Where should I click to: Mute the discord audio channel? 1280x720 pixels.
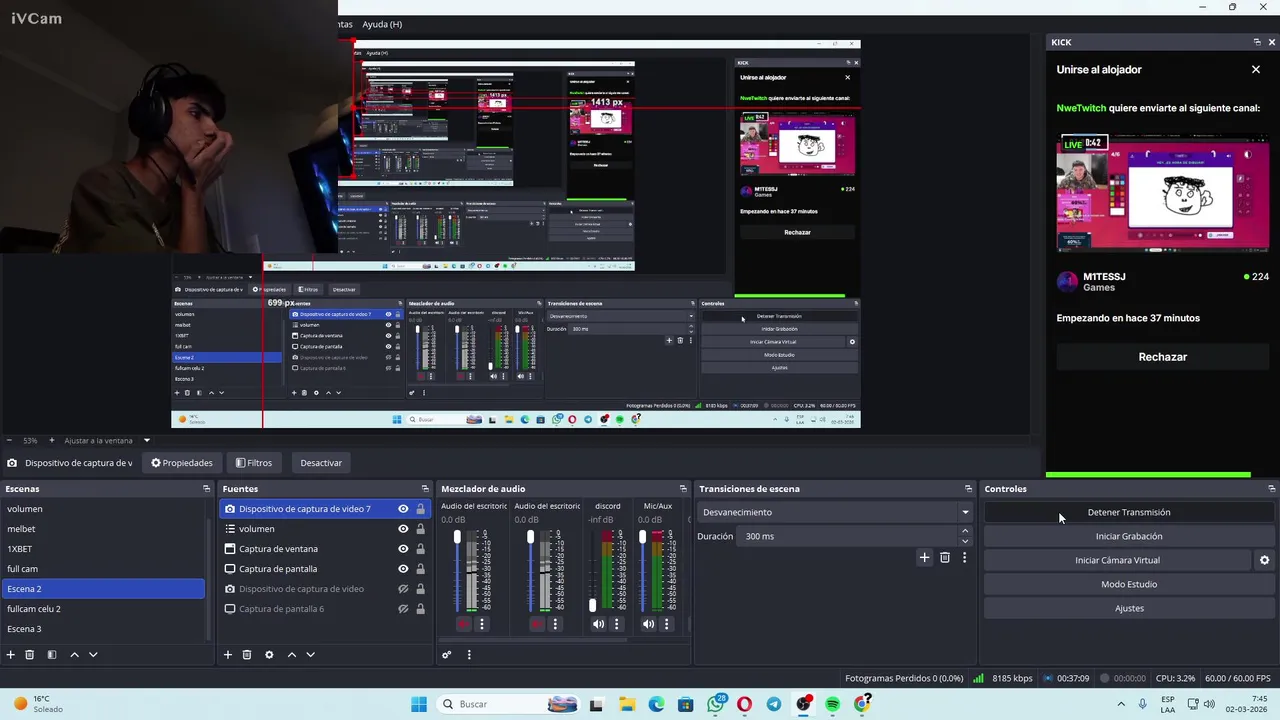point(598,624)
